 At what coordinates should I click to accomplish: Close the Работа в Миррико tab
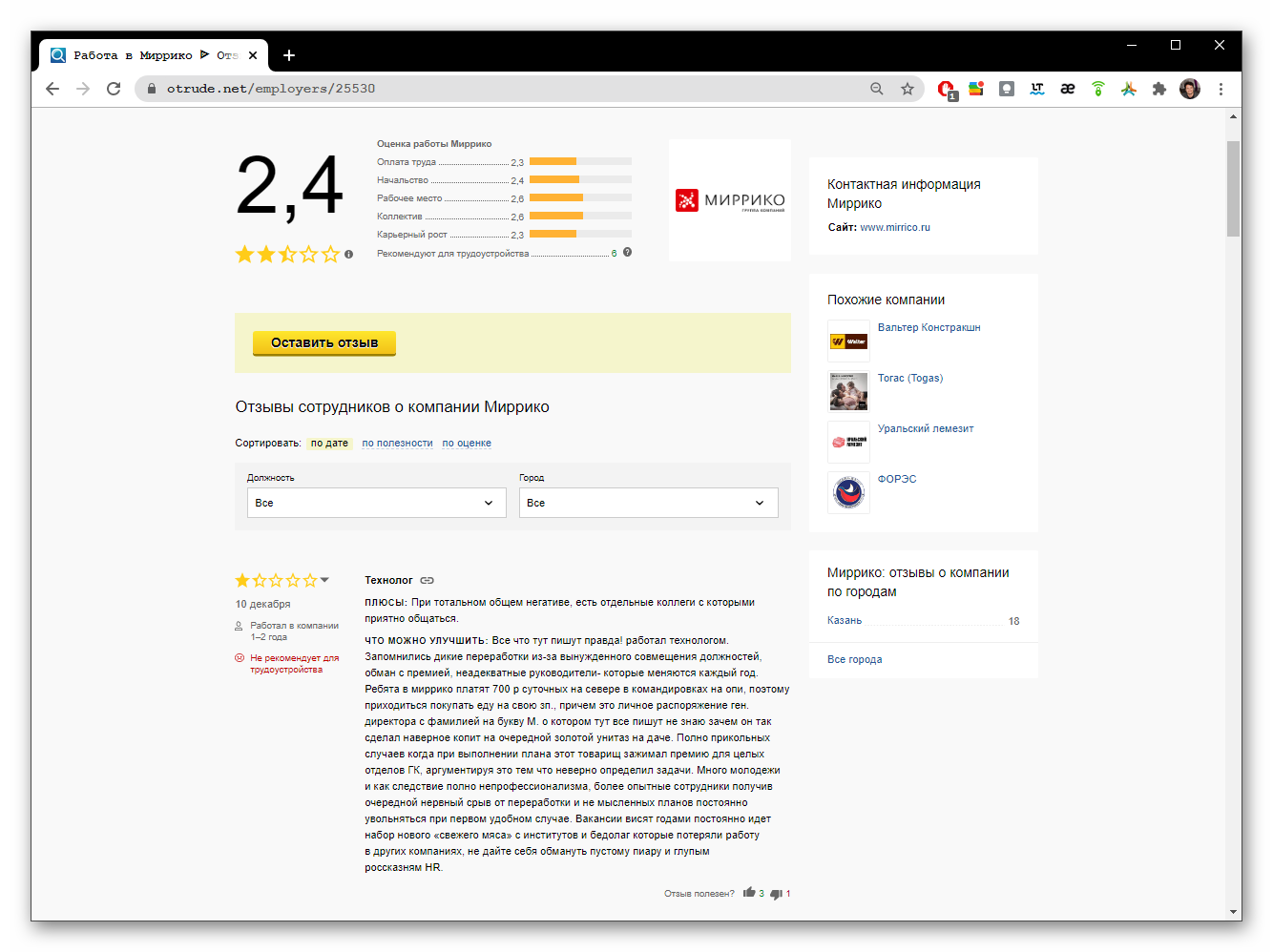click(253, 55)
